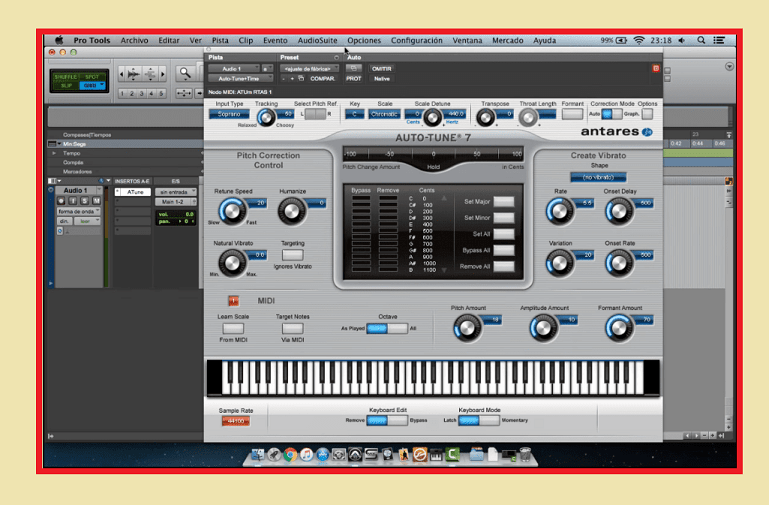
Task: Select the Zoomer magnifier tool in Pro Tools
Action: click(185, 74)
